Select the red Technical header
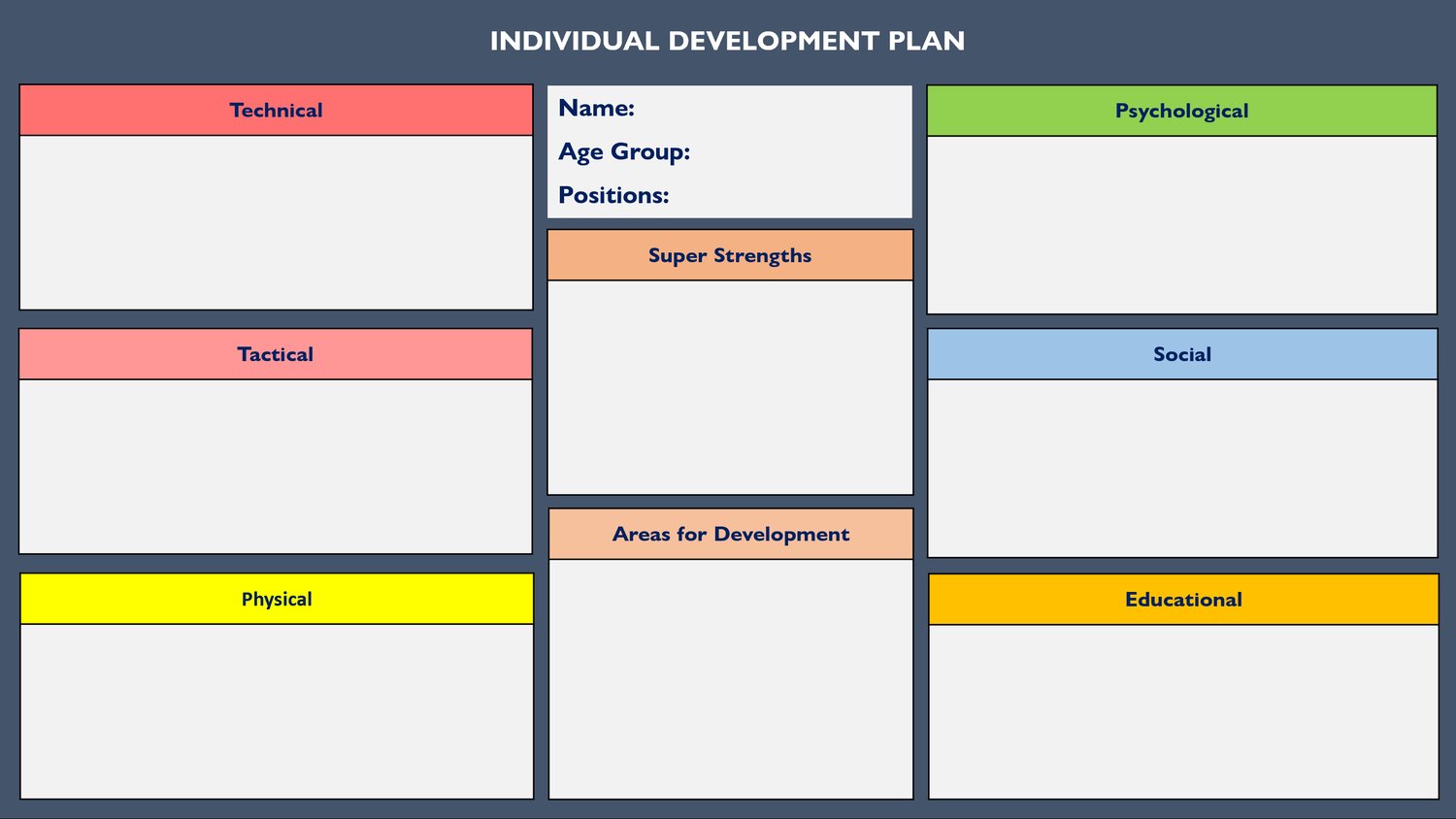Viewport: 1456px width, 819px height. [x=276, y=110]
